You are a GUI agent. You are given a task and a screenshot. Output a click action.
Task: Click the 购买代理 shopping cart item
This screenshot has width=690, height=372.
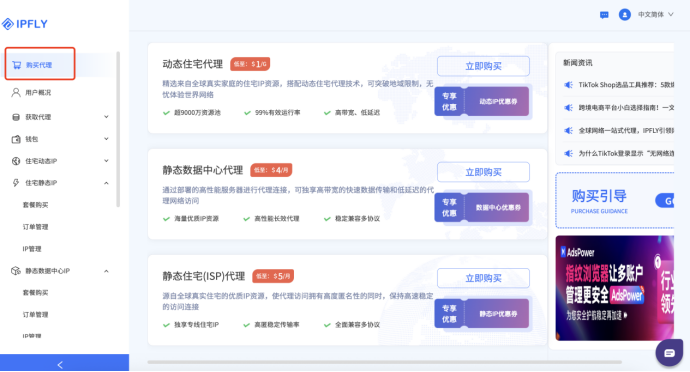(x=40, y=64)
